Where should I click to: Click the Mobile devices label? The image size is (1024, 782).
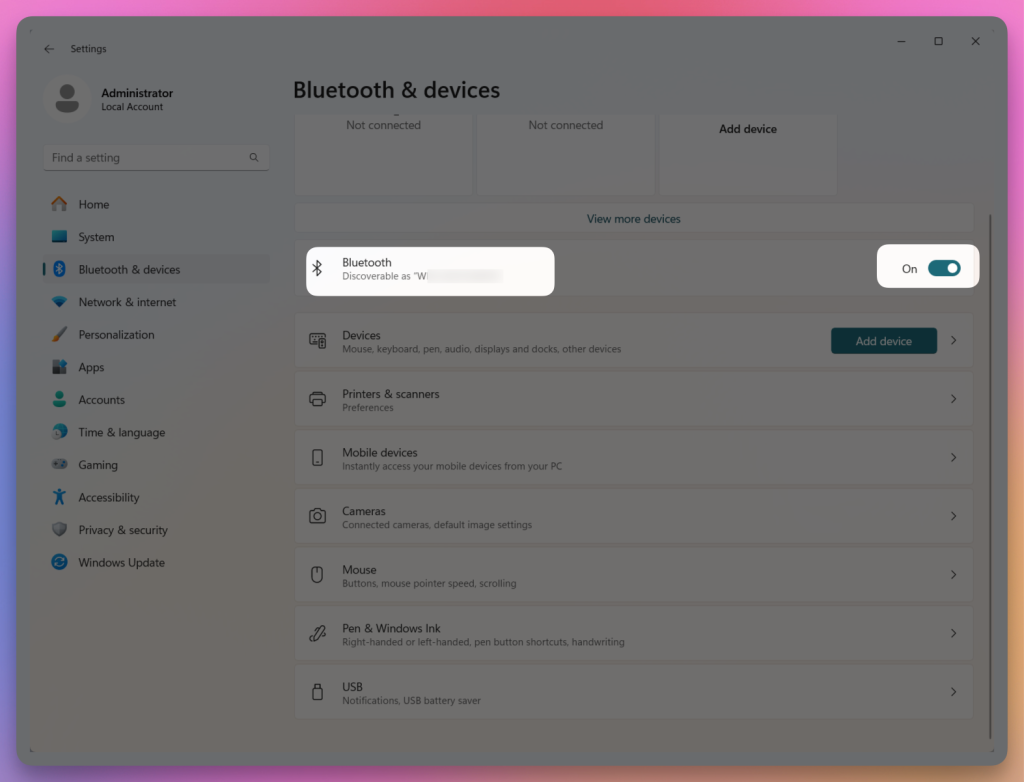[x=379, y=452]
